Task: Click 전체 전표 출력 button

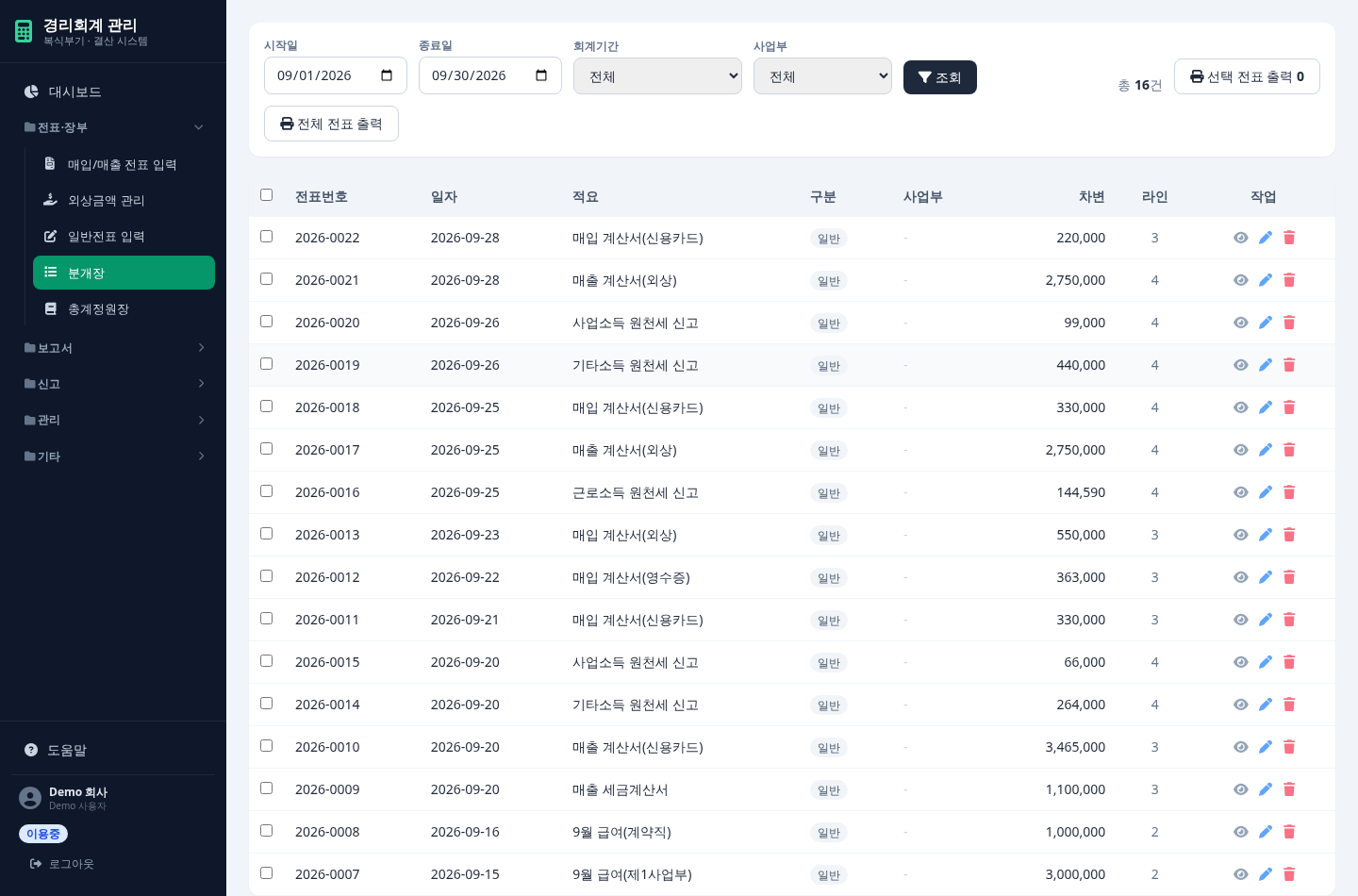Action: point(331,124)
